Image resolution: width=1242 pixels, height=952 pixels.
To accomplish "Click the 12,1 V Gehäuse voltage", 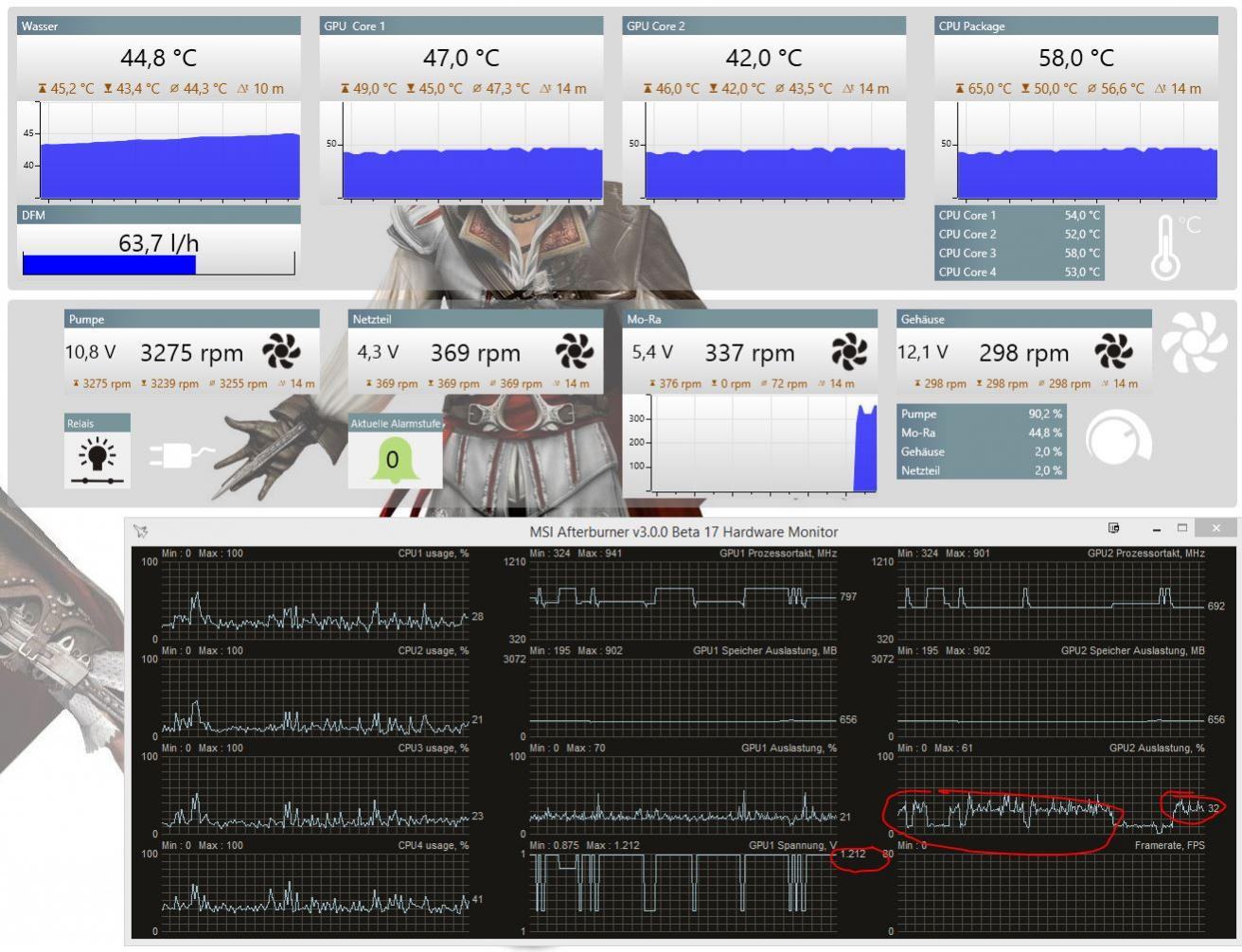I will 923,353.
